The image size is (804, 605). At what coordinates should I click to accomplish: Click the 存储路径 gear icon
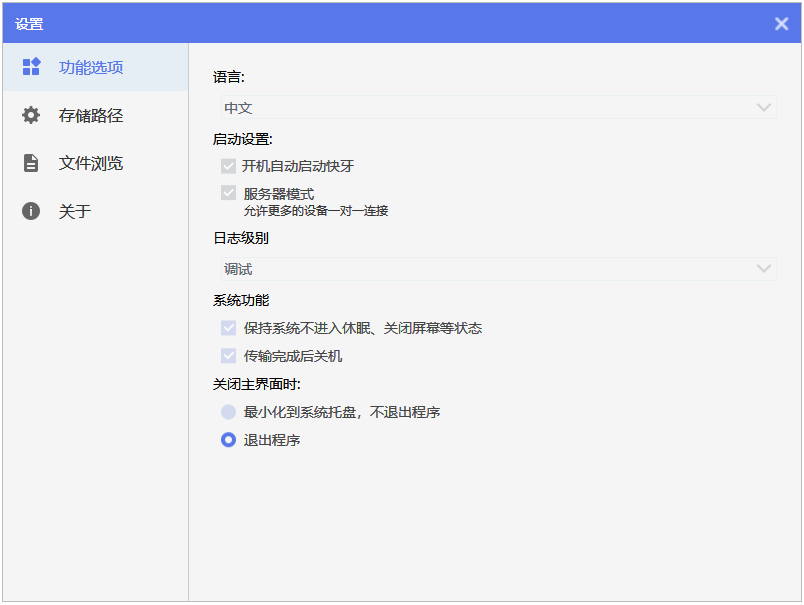tap(30, 115)
